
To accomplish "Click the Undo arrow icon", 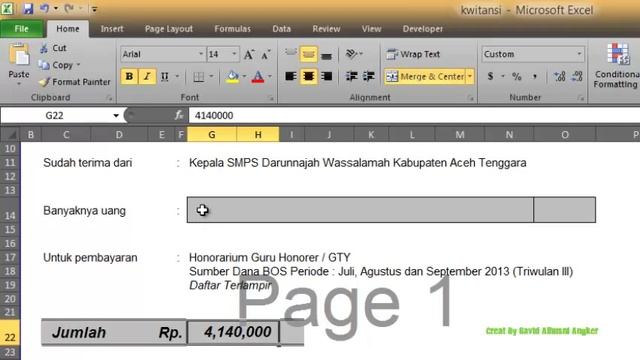I will [x=44, y=8].
